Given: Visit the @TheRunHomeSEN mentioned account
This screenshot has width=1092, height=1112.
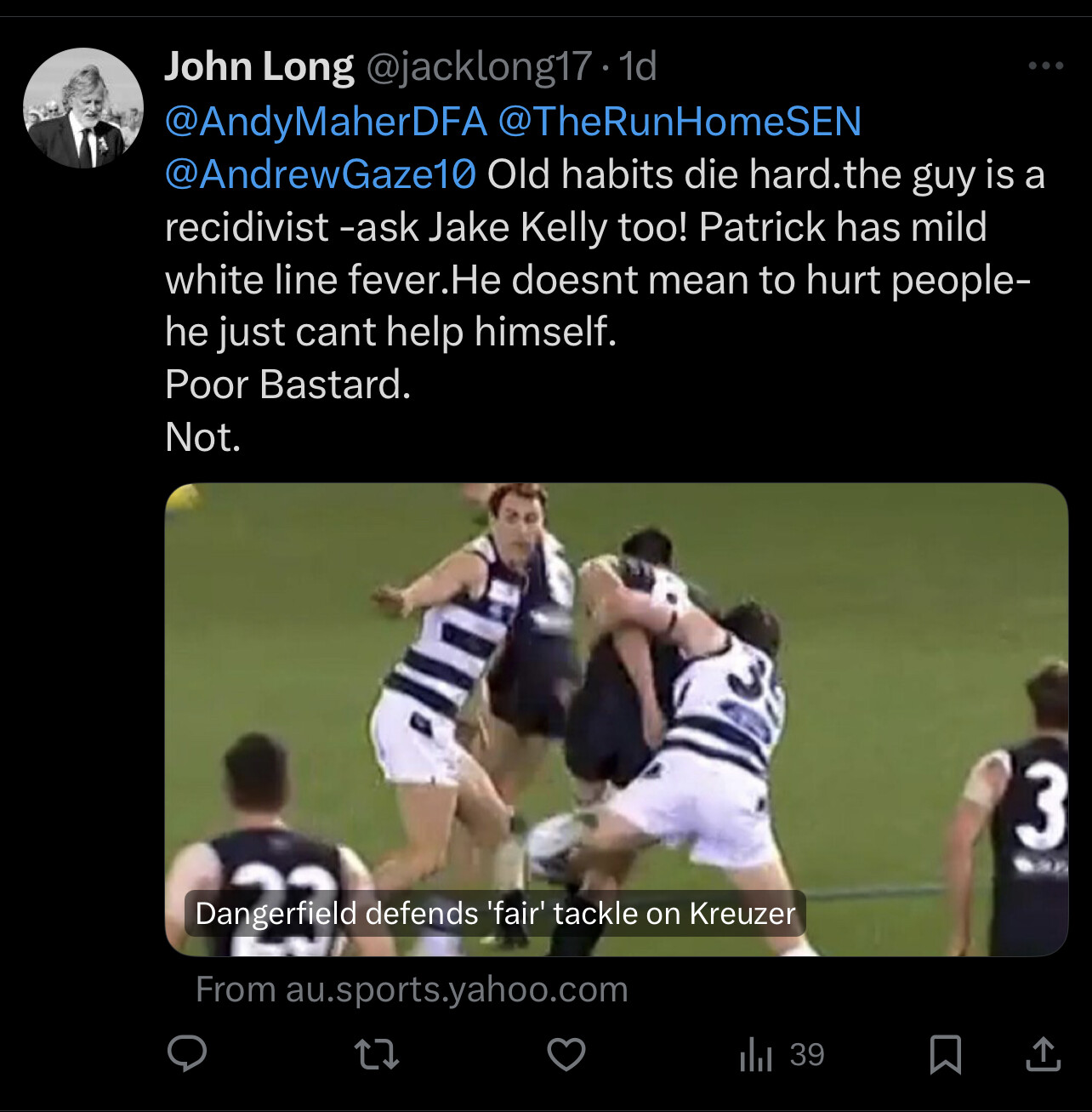Looking at the screenshot, I should pyautogui.click(x=680, y=122).
